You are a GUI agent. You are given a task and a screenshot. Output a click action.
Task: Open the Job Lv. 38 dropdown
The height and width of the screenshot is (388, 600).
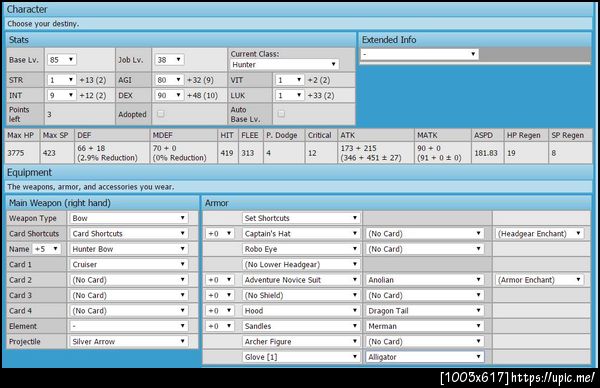[169, 60]
